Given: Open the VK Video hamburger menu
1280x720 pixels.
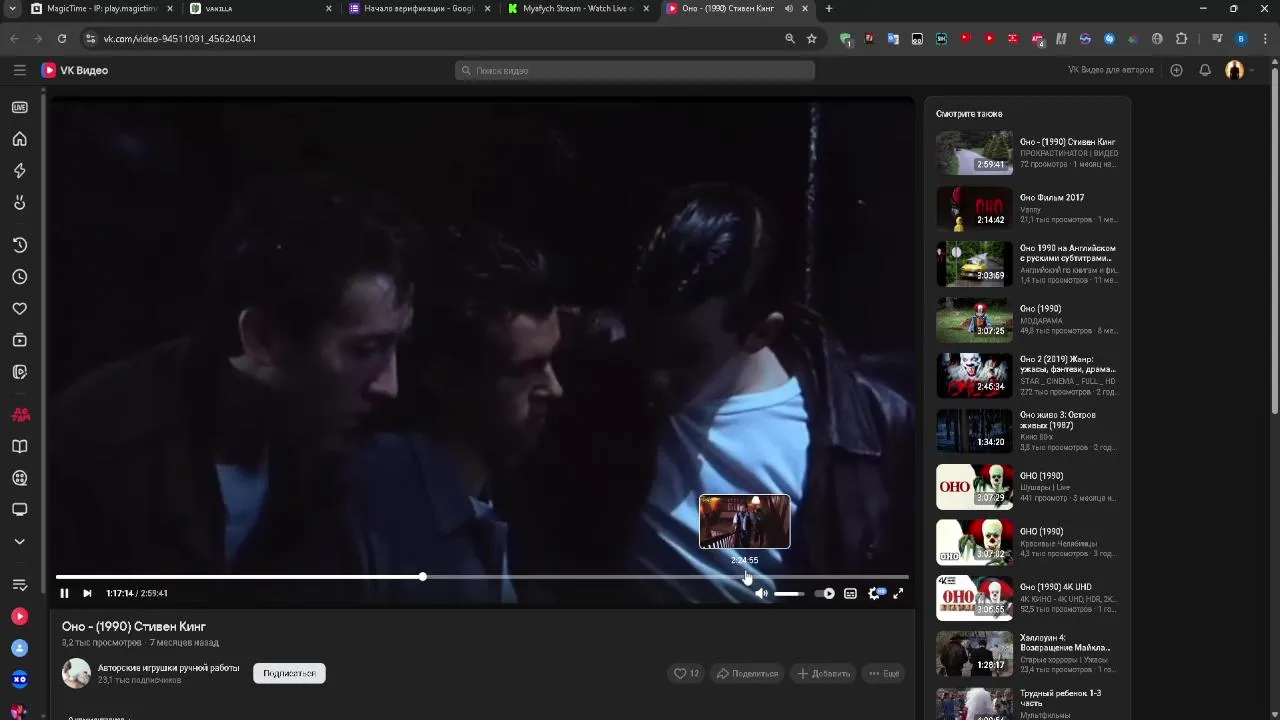Looking at the screenshot, I should point(19,70).
